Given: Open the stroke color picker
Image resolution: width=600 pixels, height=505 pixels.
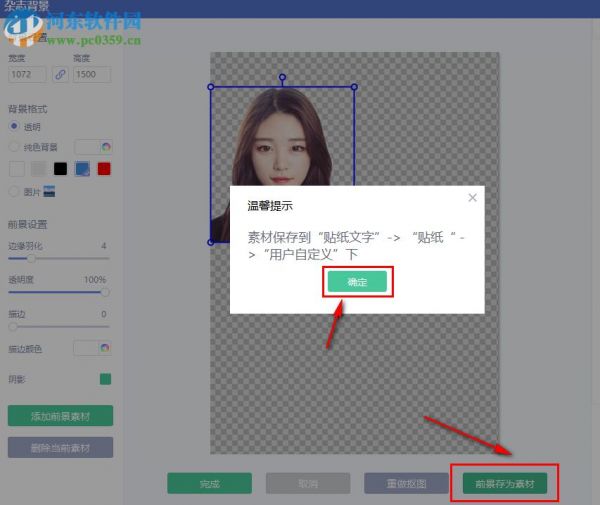Looking at the screenshot, I should [93, 348].
